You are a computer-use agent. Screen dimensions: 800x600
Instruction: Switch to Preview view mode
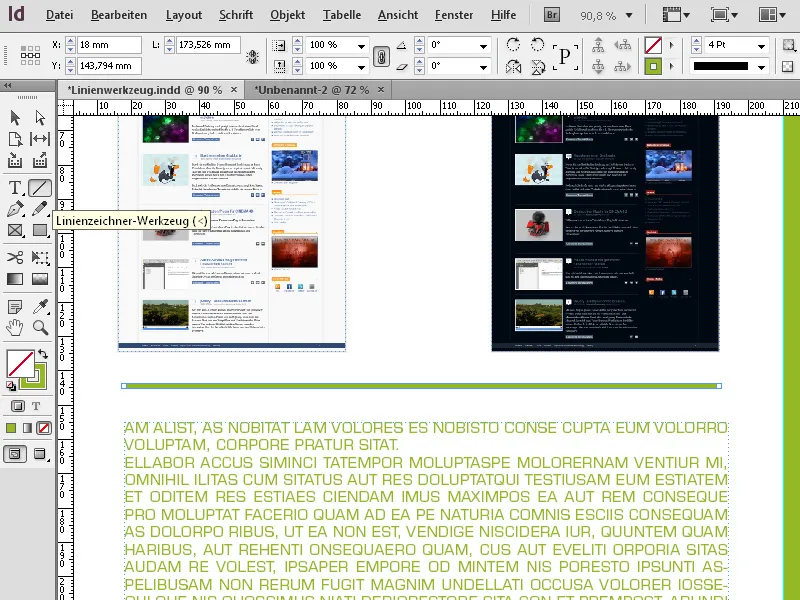(40, 454)
